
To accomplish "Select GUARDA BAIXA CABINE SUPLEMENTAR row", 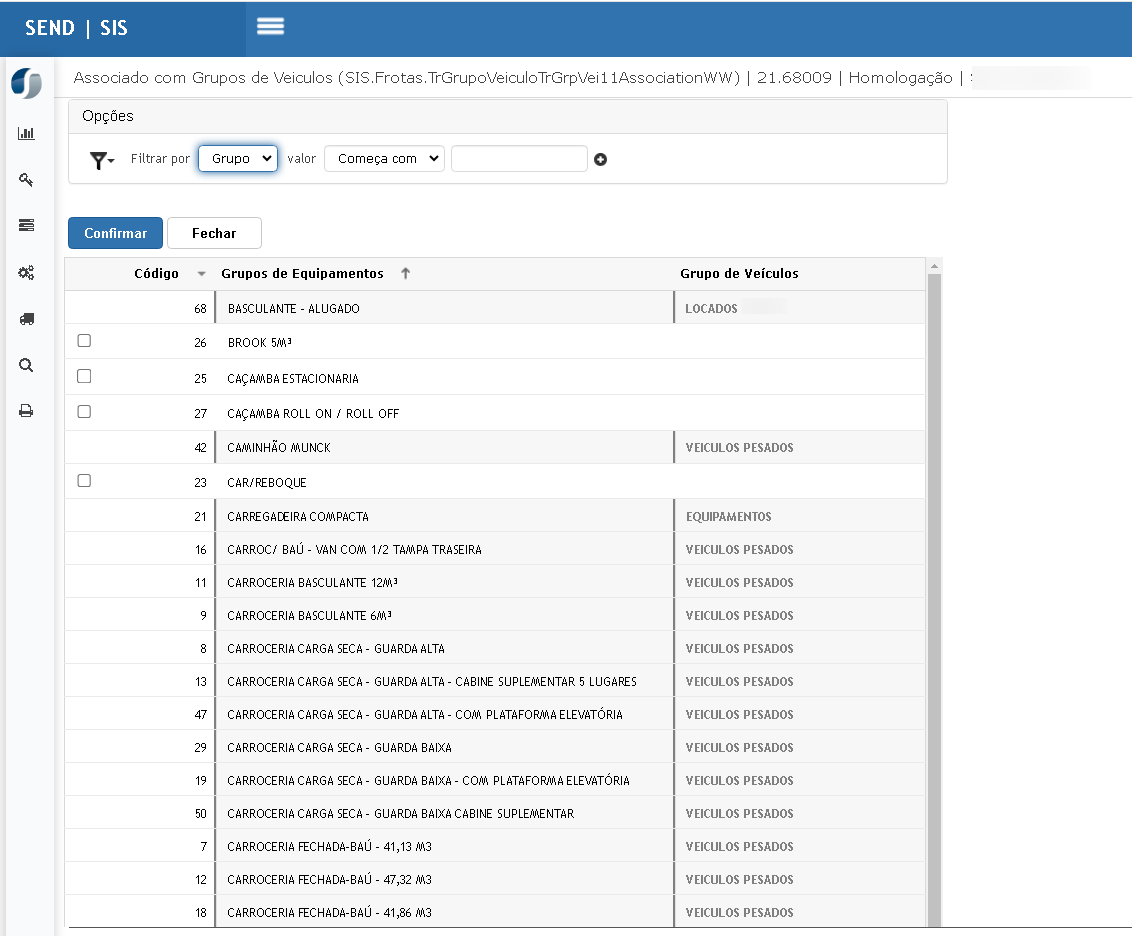I will 495,813.
